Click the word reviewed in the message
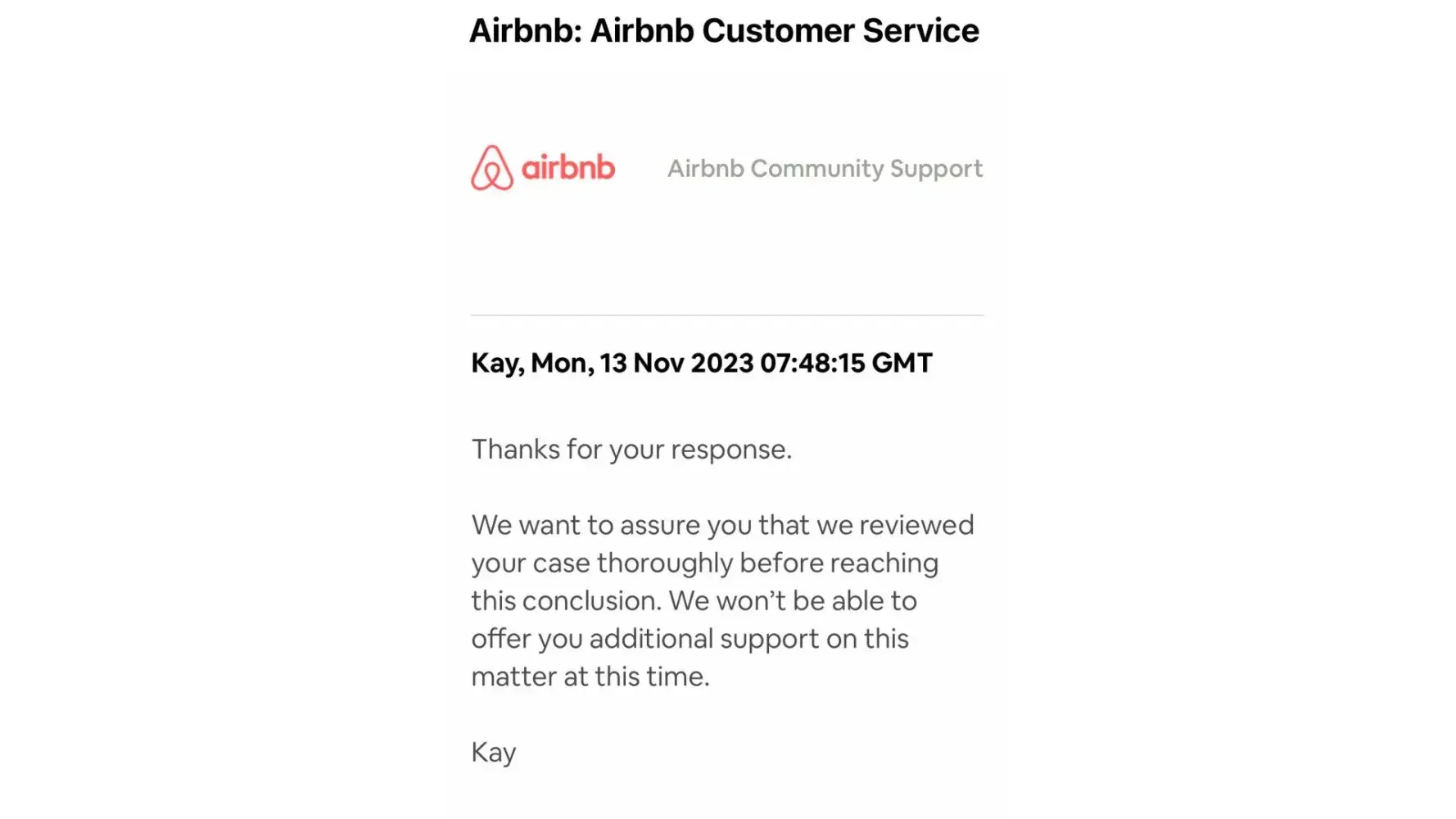 [916, 525]
